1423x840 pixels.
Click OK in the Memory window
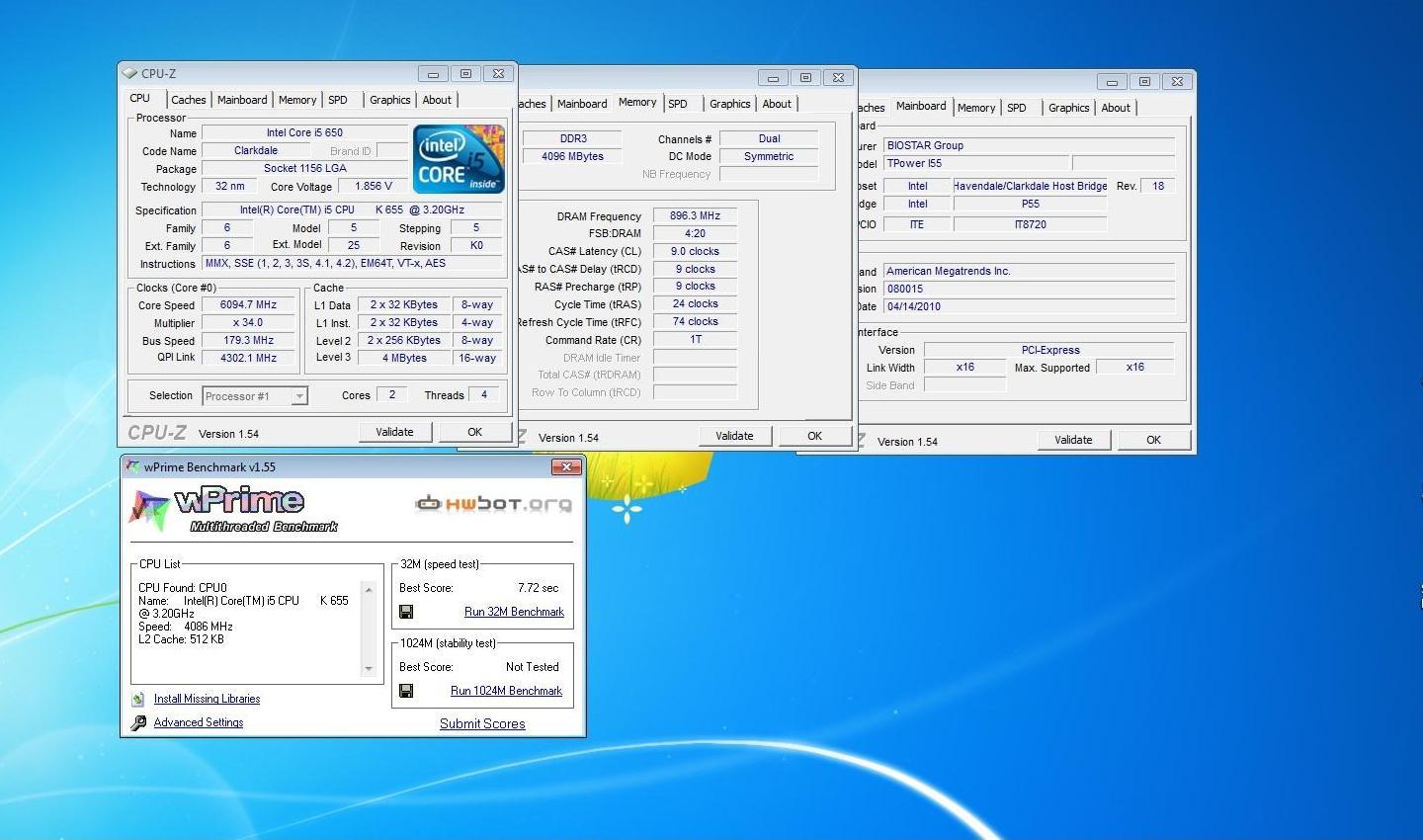tap(814, 436)
